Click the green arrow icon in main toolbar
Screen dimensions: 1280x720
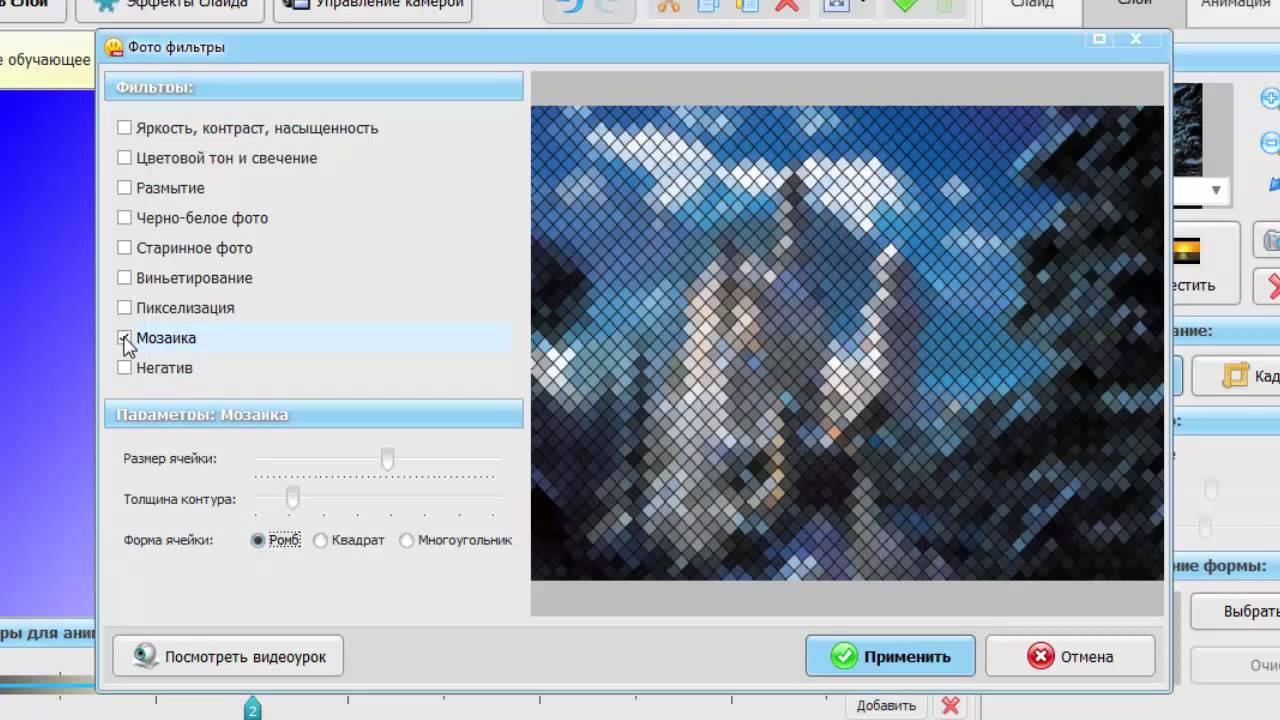coord(905,5)
